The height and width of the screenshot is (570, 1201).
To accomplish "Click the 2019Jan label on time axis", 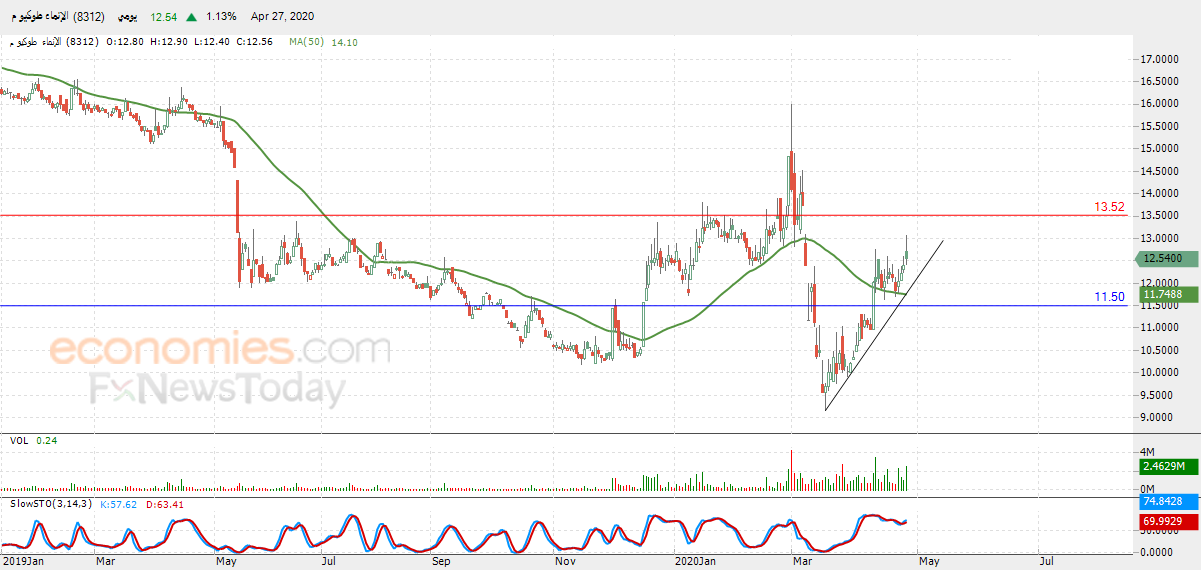I will coord(22,562).
